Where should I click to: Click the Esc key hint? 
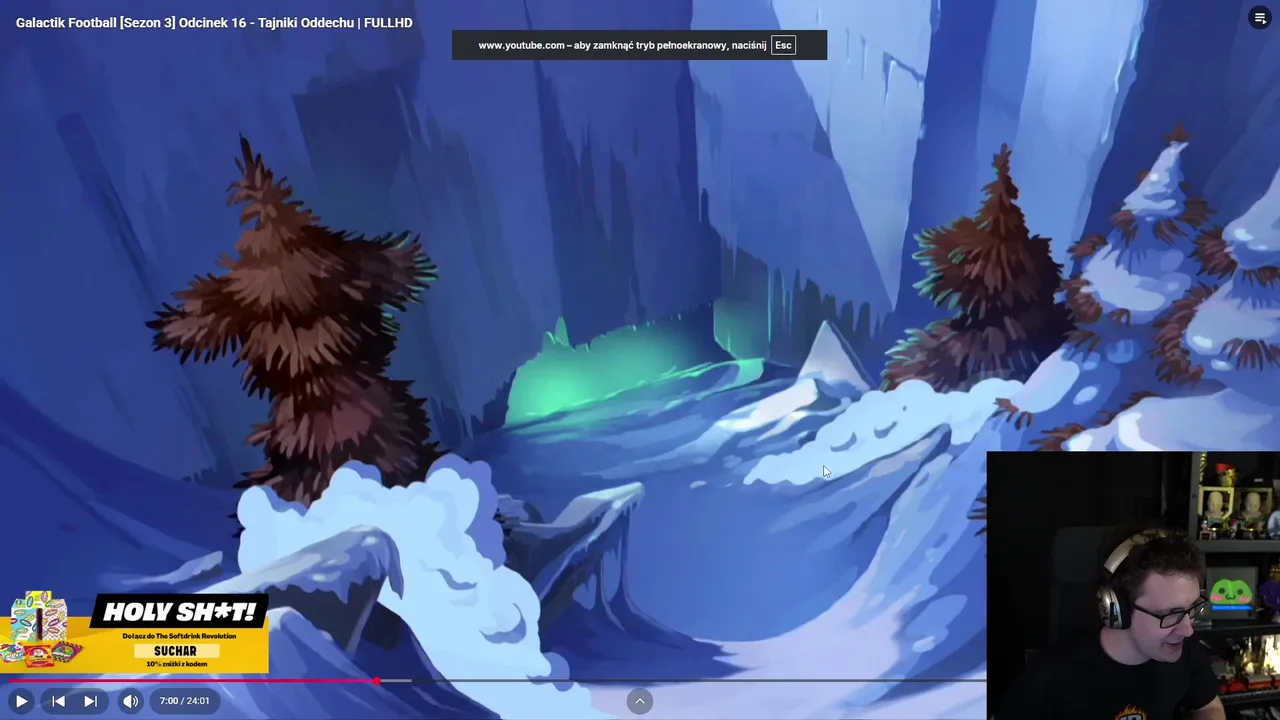click(783, 45)
